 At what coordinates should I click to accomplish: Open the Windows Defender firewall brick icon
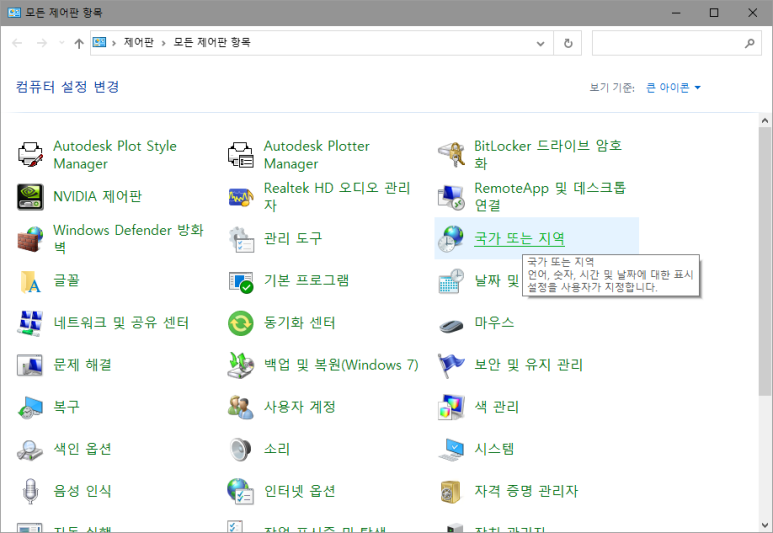[x=30, y=239]
